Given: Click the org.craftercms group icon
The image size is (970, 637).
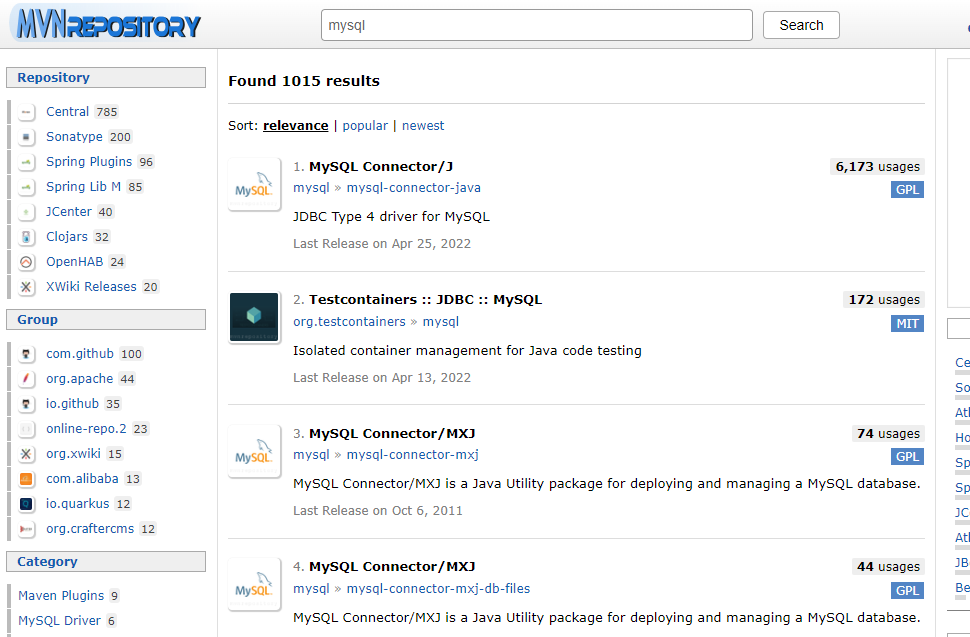Looking at the screenshot, I should click(26, 529).
